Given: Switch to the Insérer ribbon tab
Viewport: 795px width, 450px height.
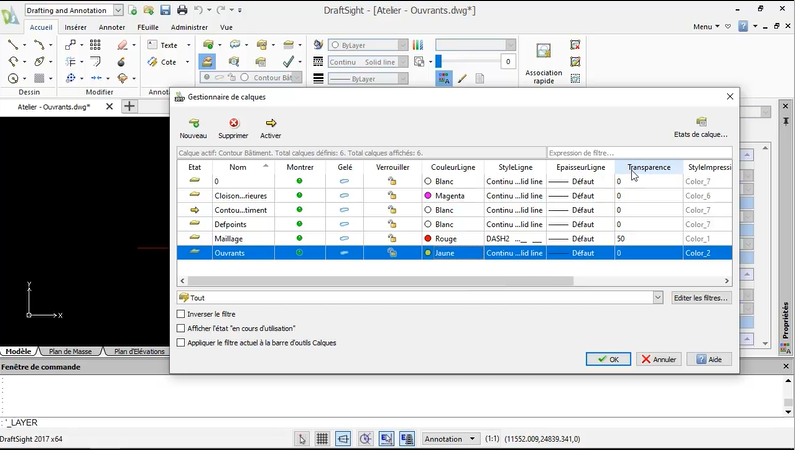Looking at the screenshot, I should [75, 28].
